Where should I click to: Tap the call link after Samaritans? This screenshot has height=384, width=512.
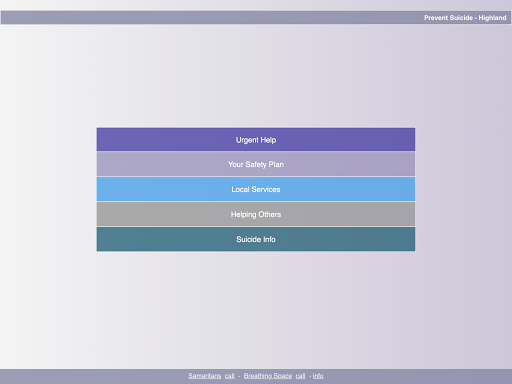(x=230, y=376)
